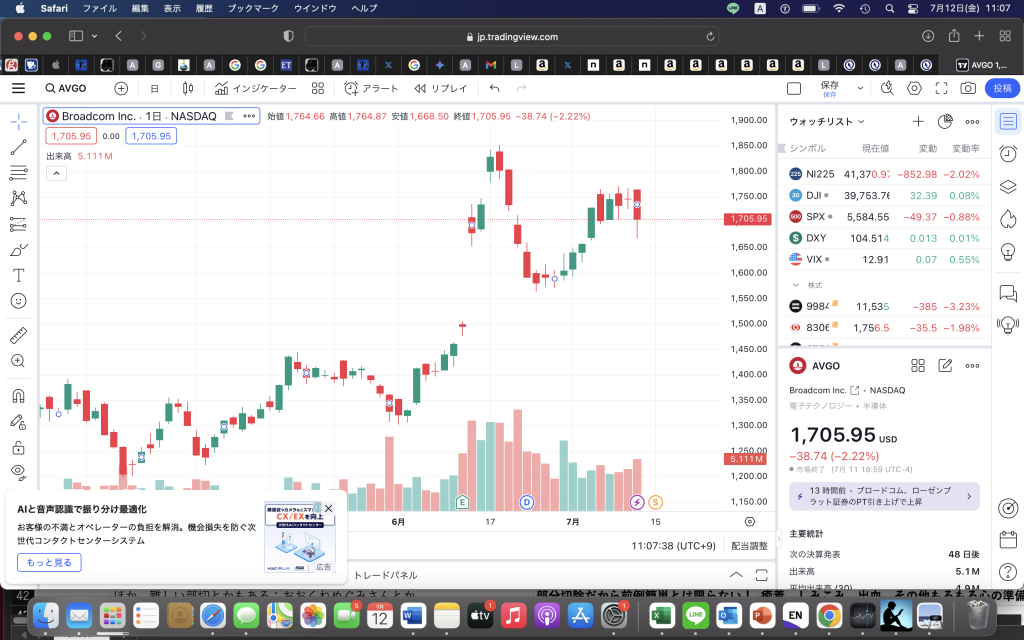Open the Alerts clock icon in right sidebar
The height and width of the screenshot is (640, 1024).
(1008, 153)
